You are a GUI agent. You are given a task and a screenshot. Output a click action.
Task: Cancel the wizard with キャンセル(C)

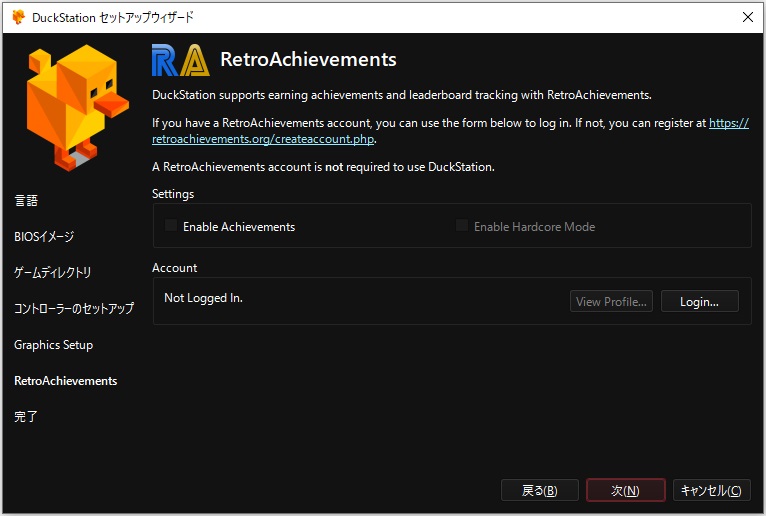(711, 490)
